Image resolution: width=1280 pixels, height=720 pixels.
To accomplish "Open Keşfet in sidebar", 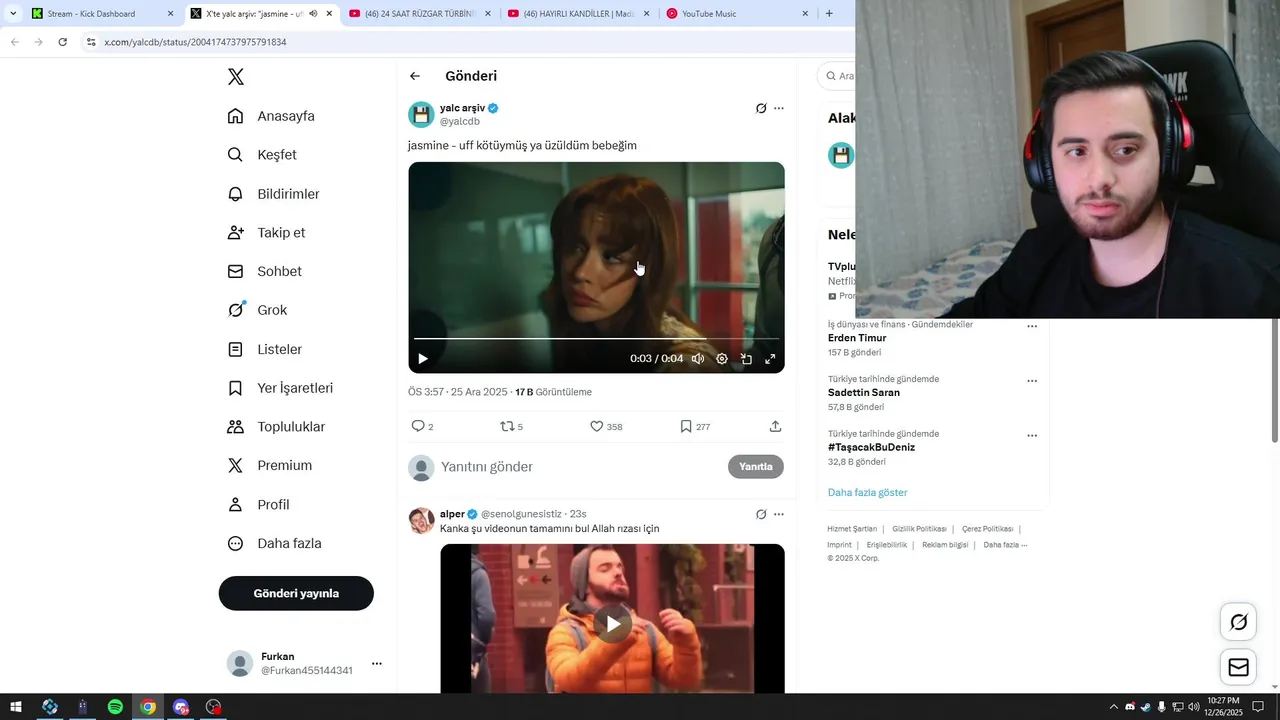I will 262,155.
